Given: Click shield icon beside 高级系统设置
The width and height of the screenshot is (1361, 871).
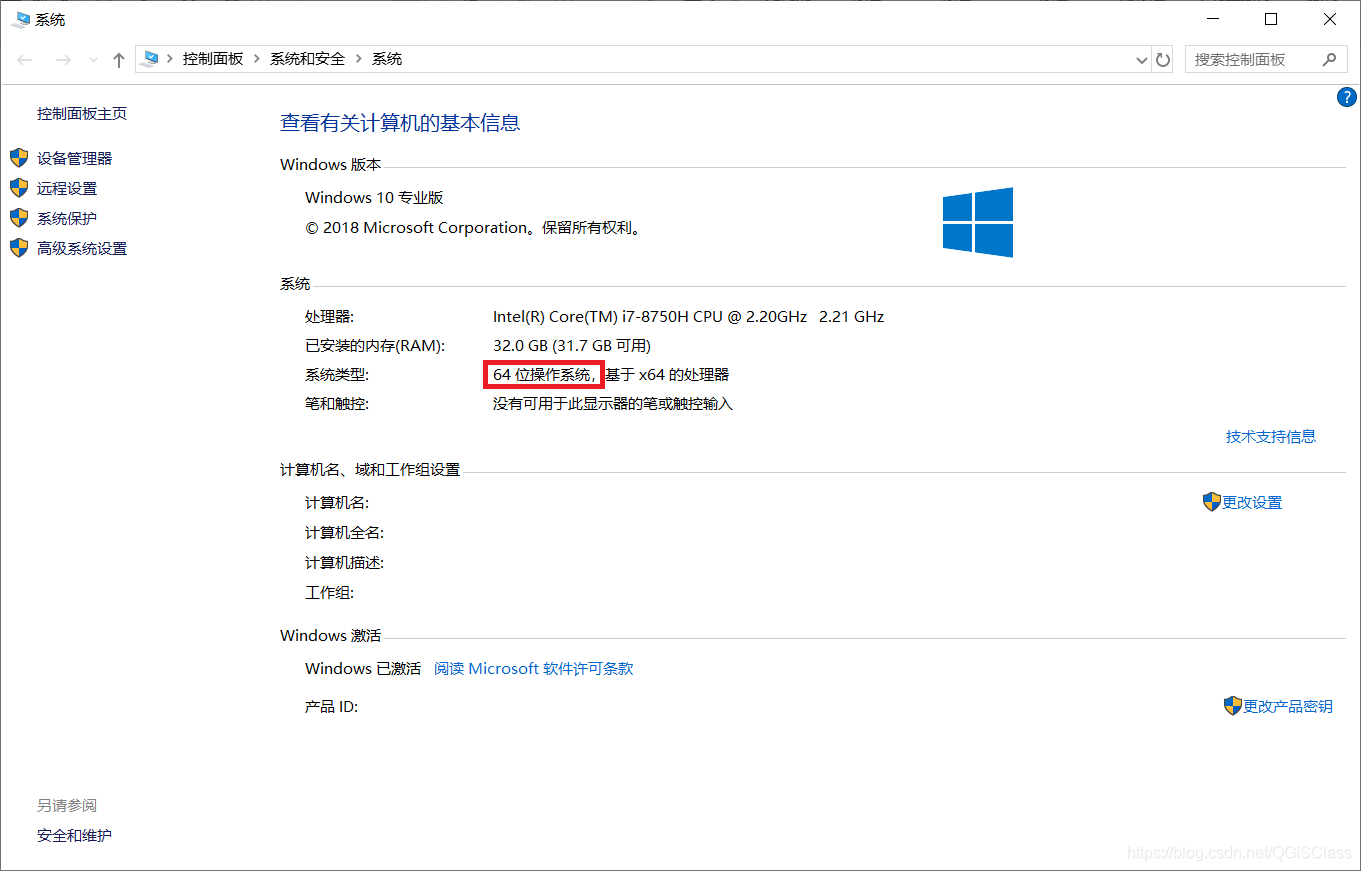Looking at the screenshot, I should [x=19, y=248].
